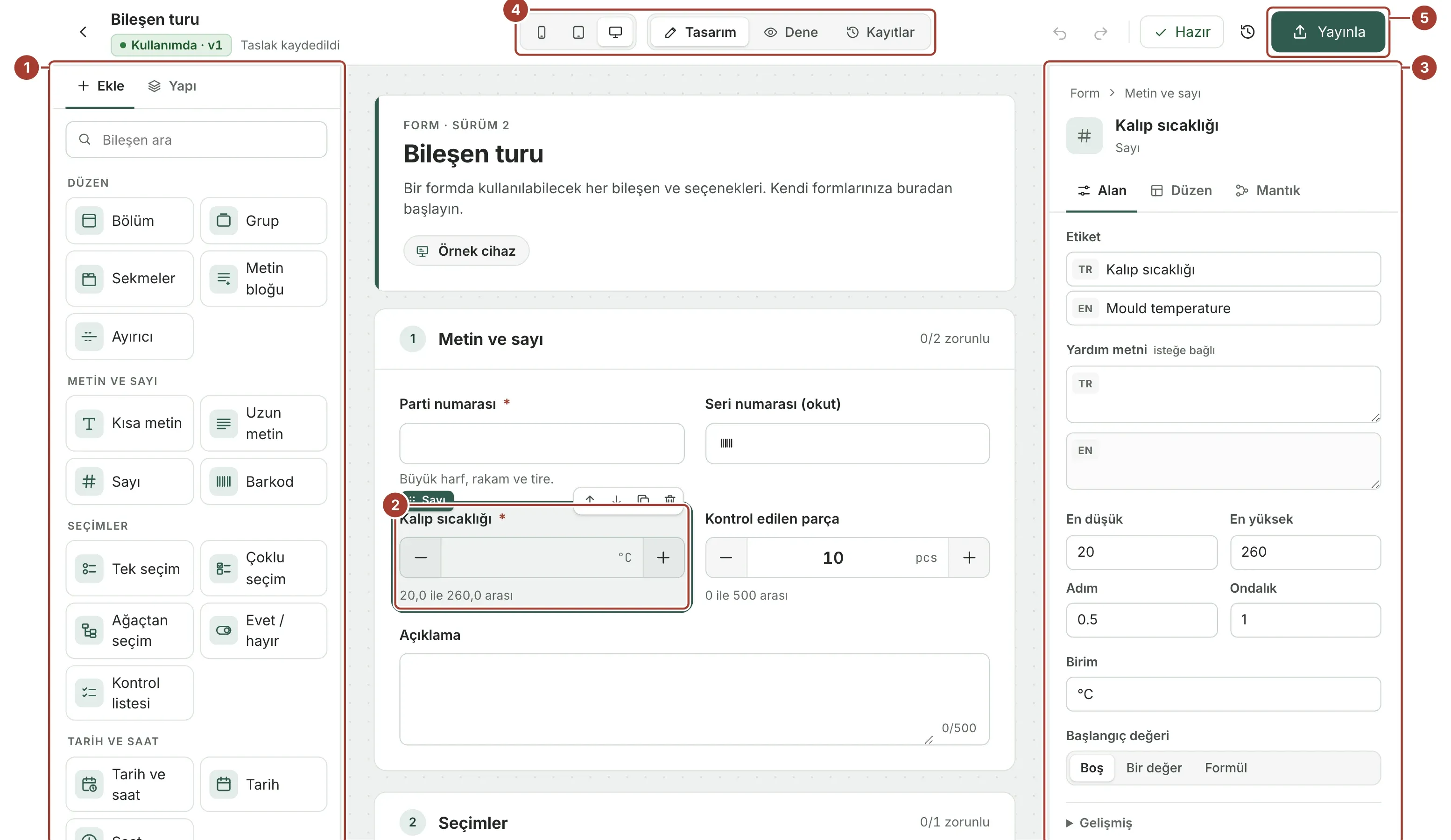Select desktop monitor preview icon
Viewport: 1451px width, 840px height.
[615, 32]
